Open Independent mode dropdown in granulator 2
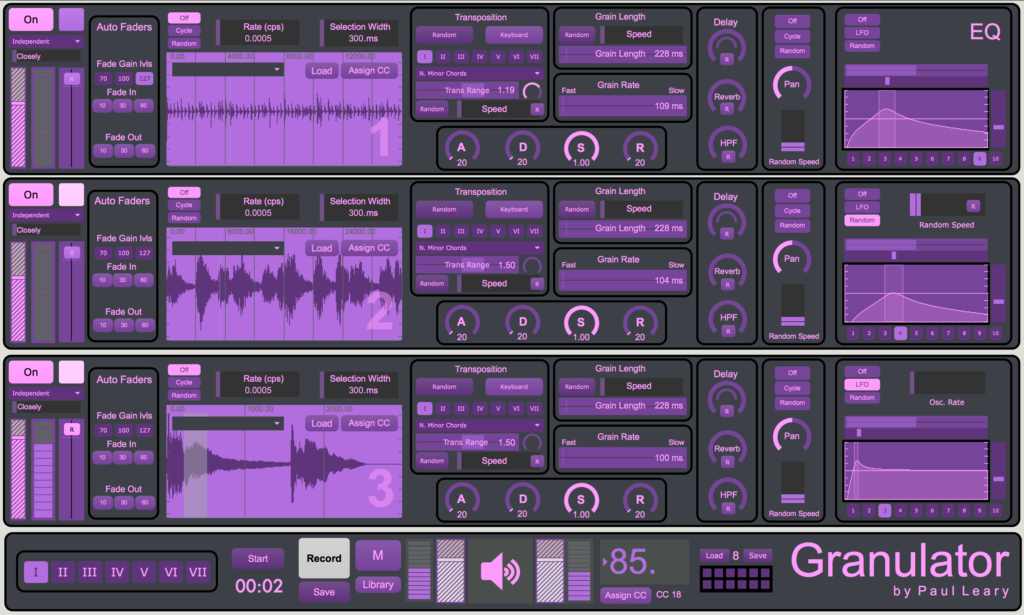The width and height of the screenshot is (1024, 615). point(46,215)
